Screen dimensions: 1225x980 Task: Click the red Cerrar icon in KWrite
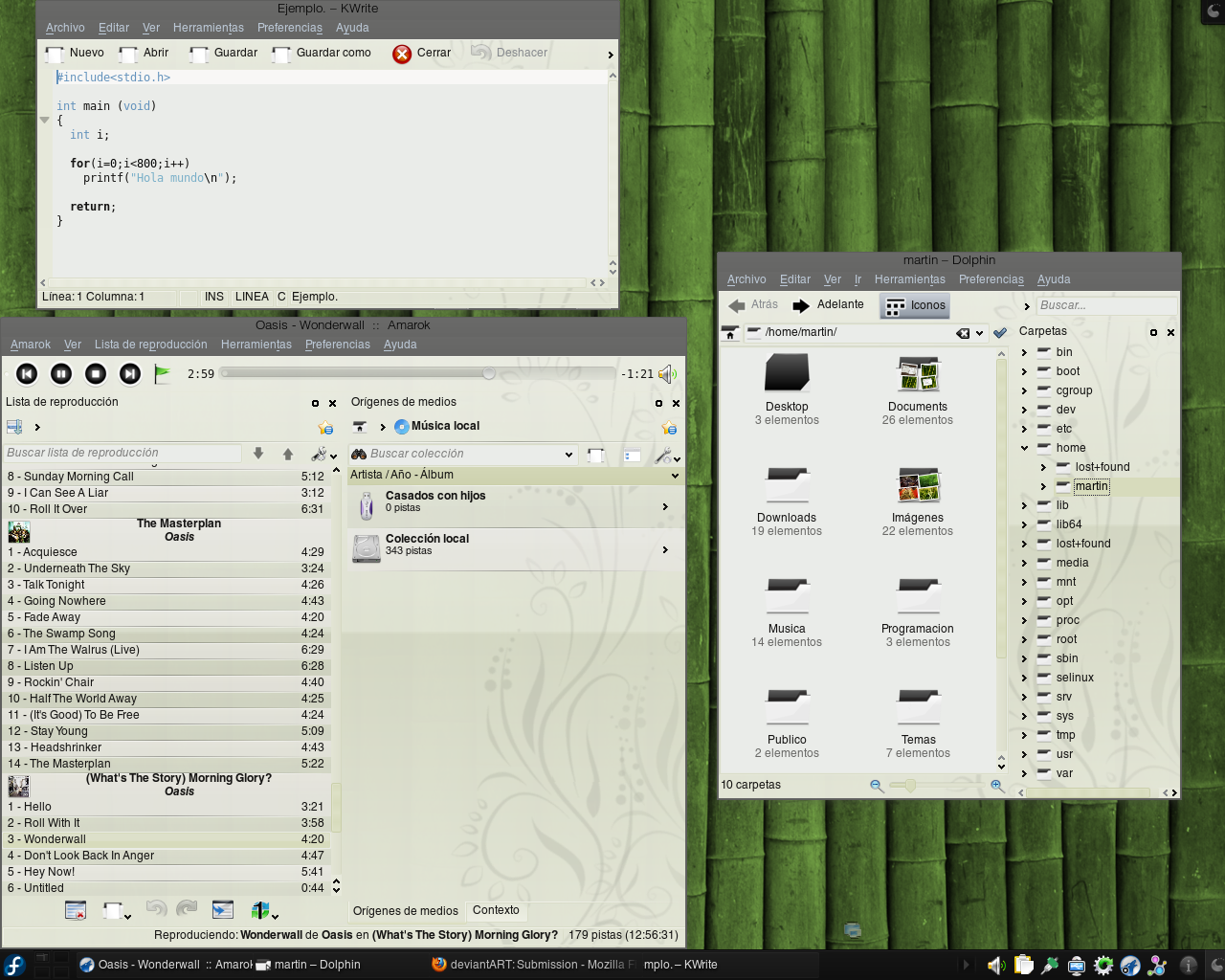402,54
